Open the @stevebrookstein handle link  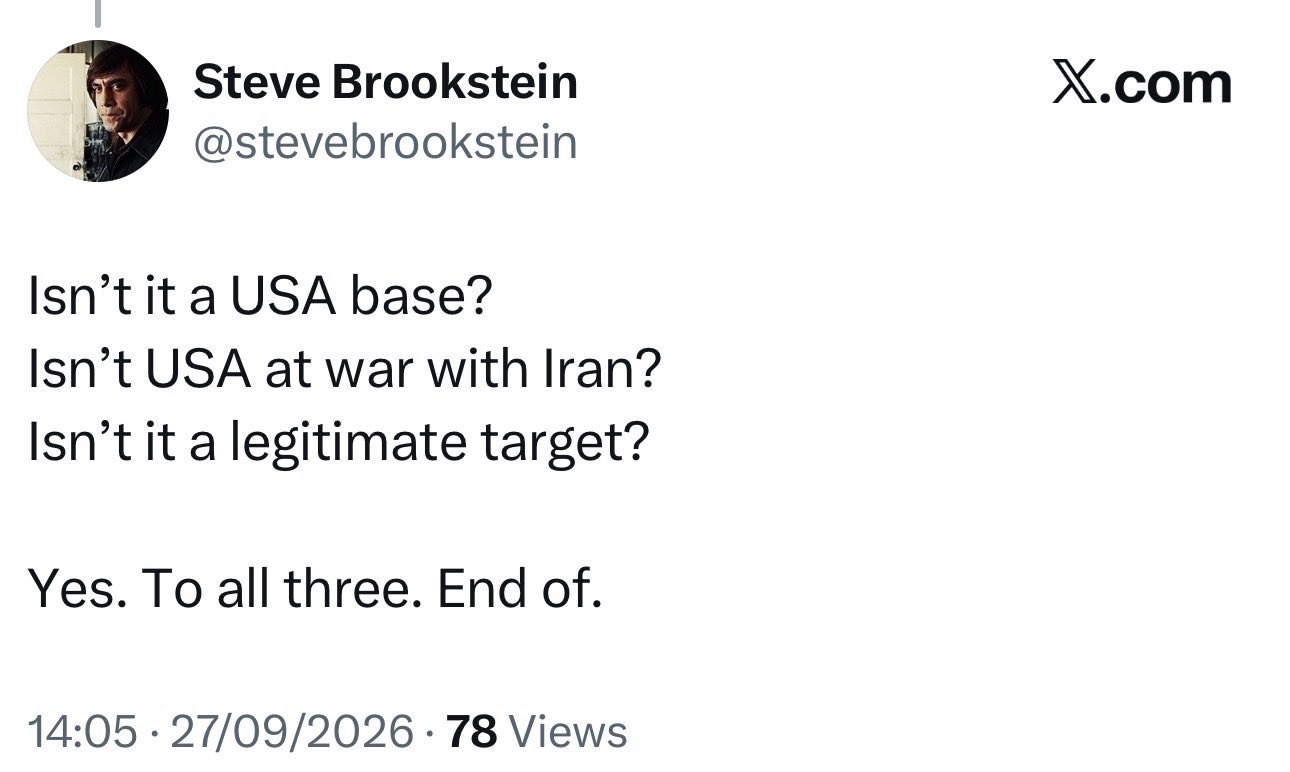[x=385, y=142]
